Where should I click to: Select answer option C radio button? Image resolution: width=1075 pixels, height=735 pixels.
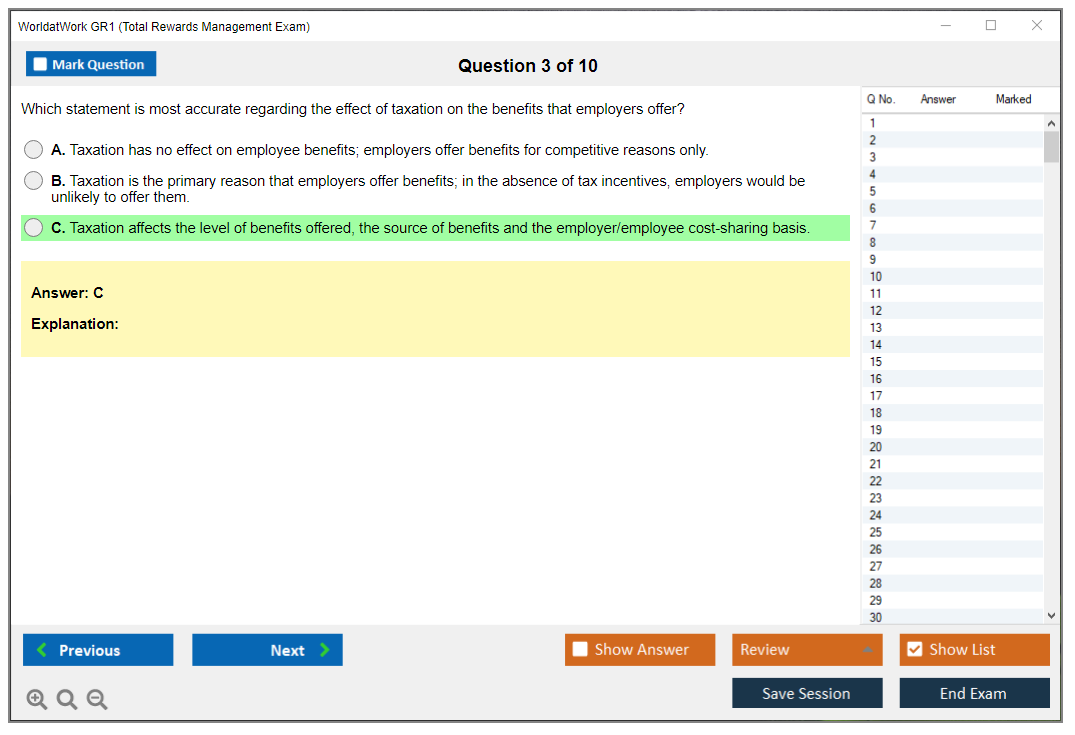(33, 228)
